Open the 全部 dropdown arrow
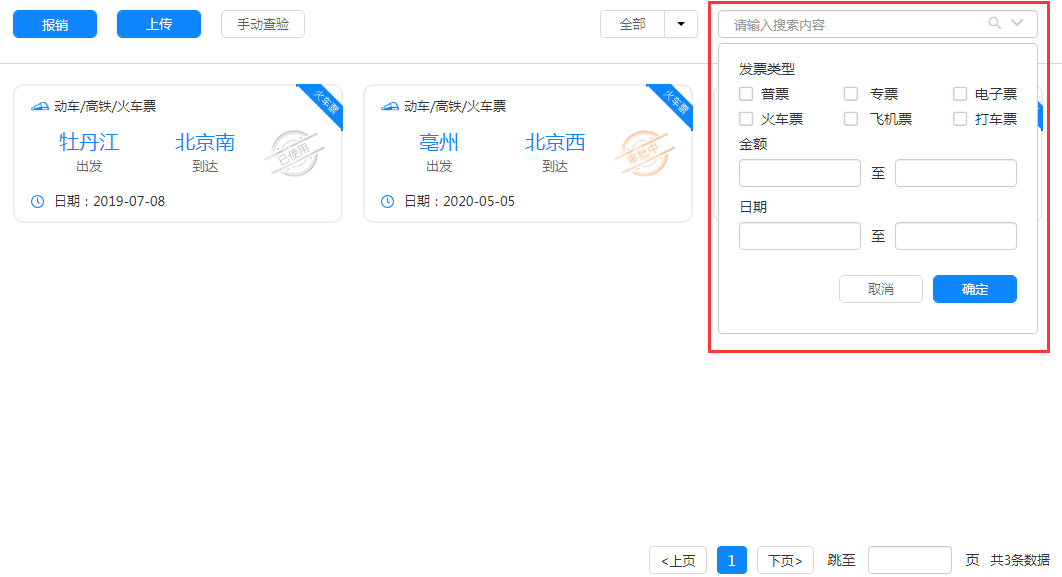 pyautogui.click(x=681, y=24)
